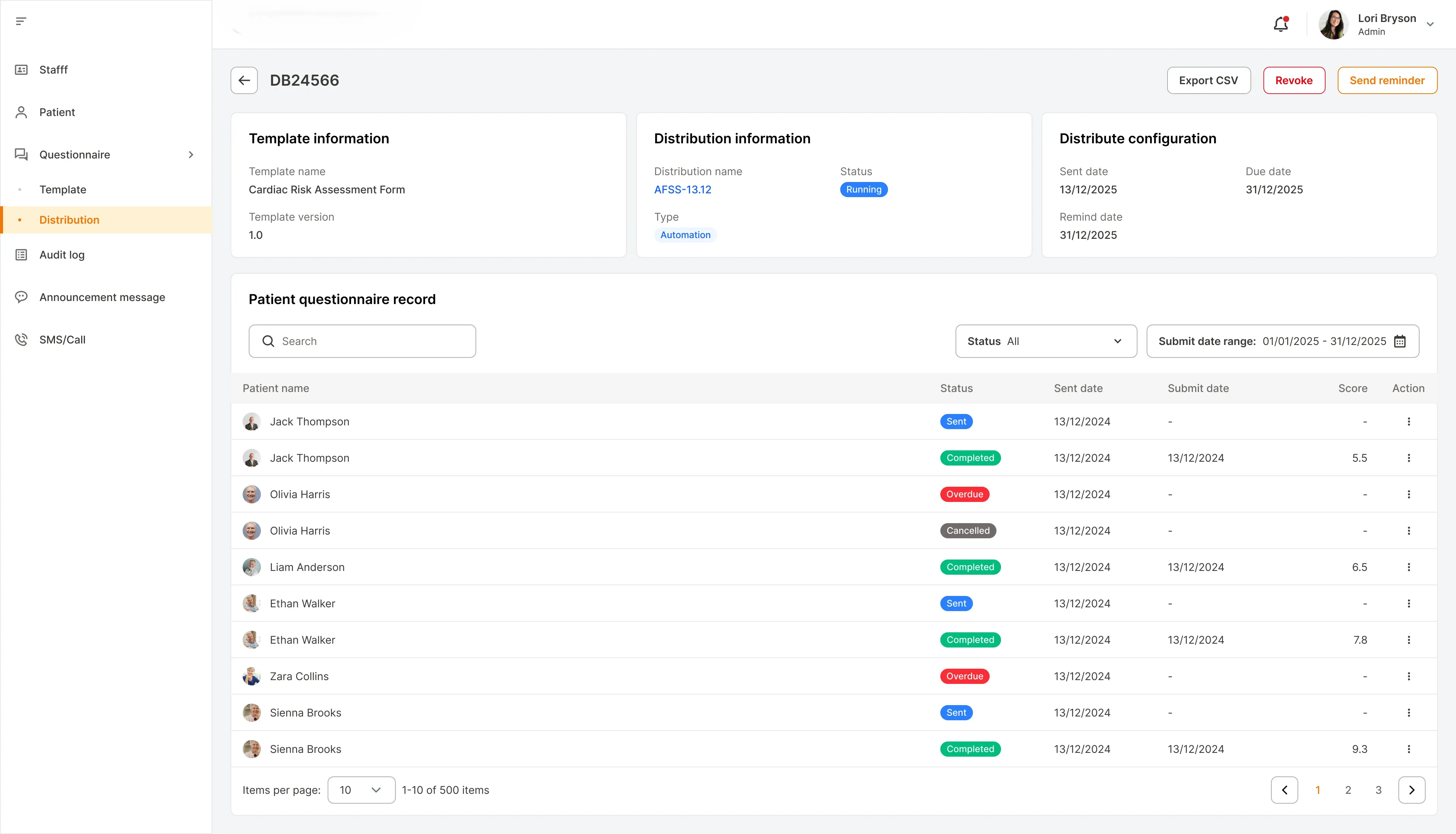Go to next page arrow
1456x834 pixels.
pyautogui.click(x=1411, y=790)
